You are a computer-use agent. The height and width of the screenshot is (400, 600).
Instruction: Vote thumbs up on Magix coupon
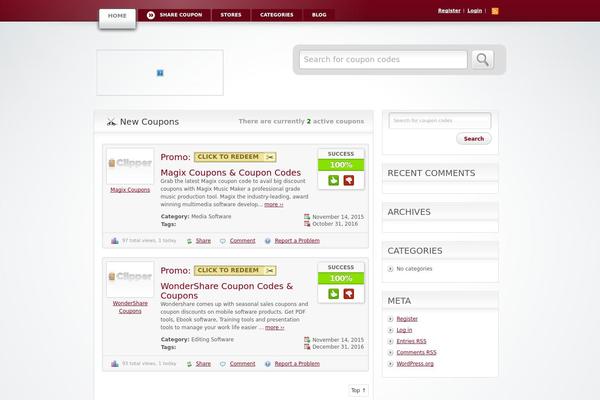pyautogui.click(x=333, y=180)
